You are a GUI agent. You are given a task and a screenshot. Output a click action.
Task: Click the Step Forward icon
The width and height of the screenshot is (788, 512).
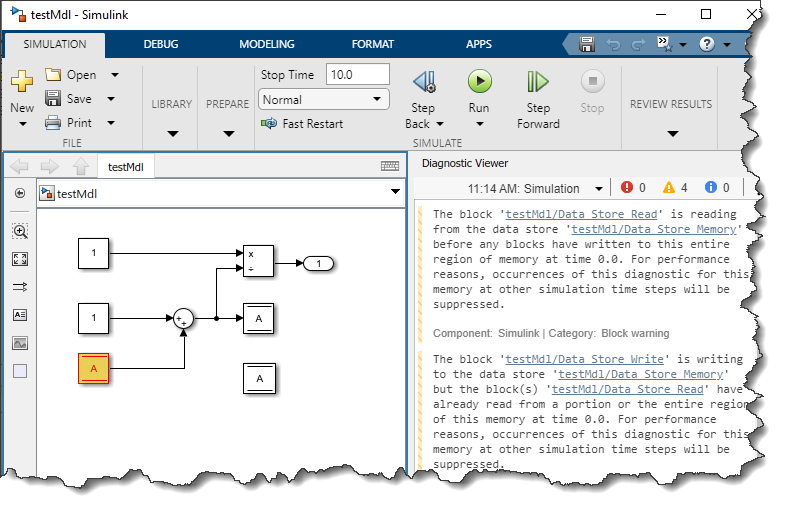(x=538, y=82)
